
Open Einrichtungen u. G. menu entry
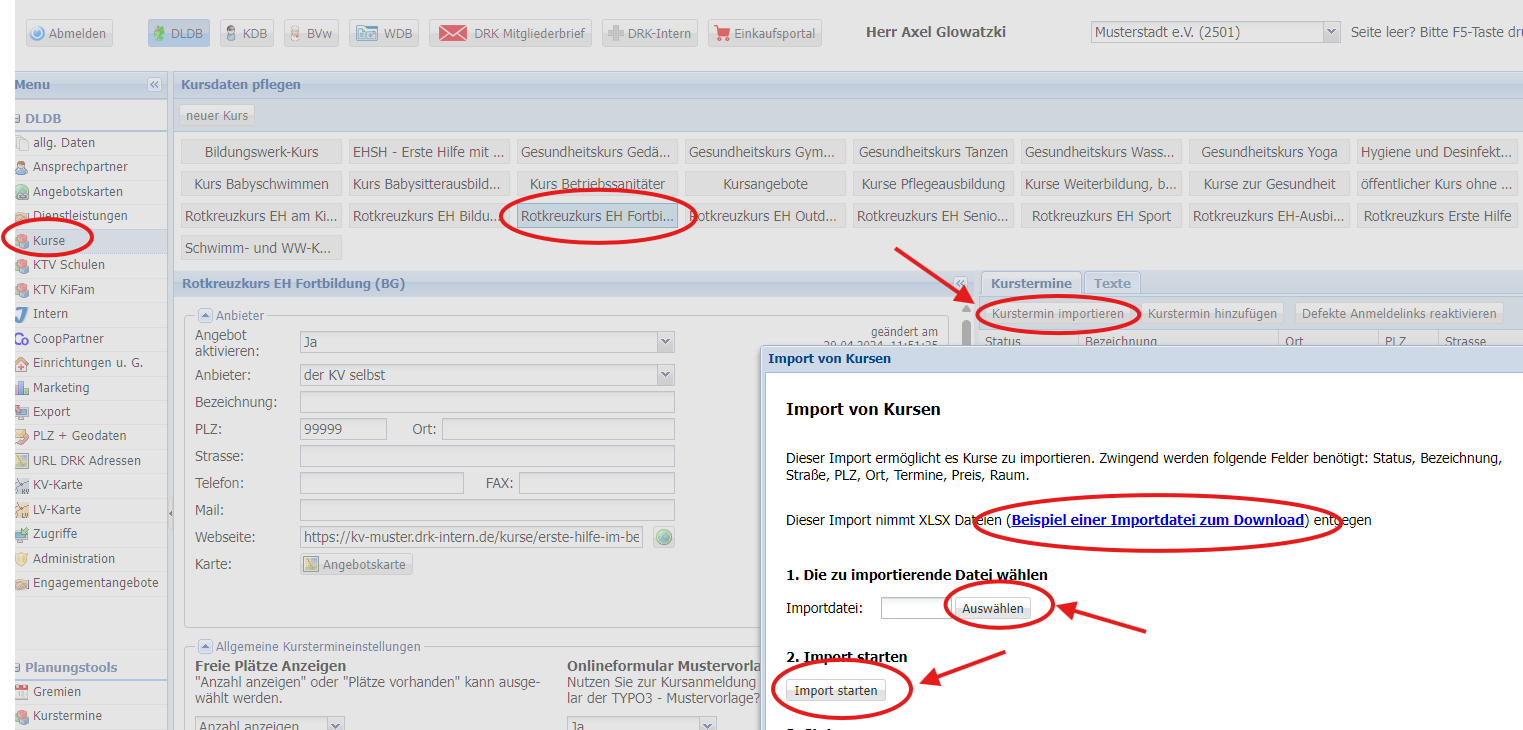[x=87, y=363]
